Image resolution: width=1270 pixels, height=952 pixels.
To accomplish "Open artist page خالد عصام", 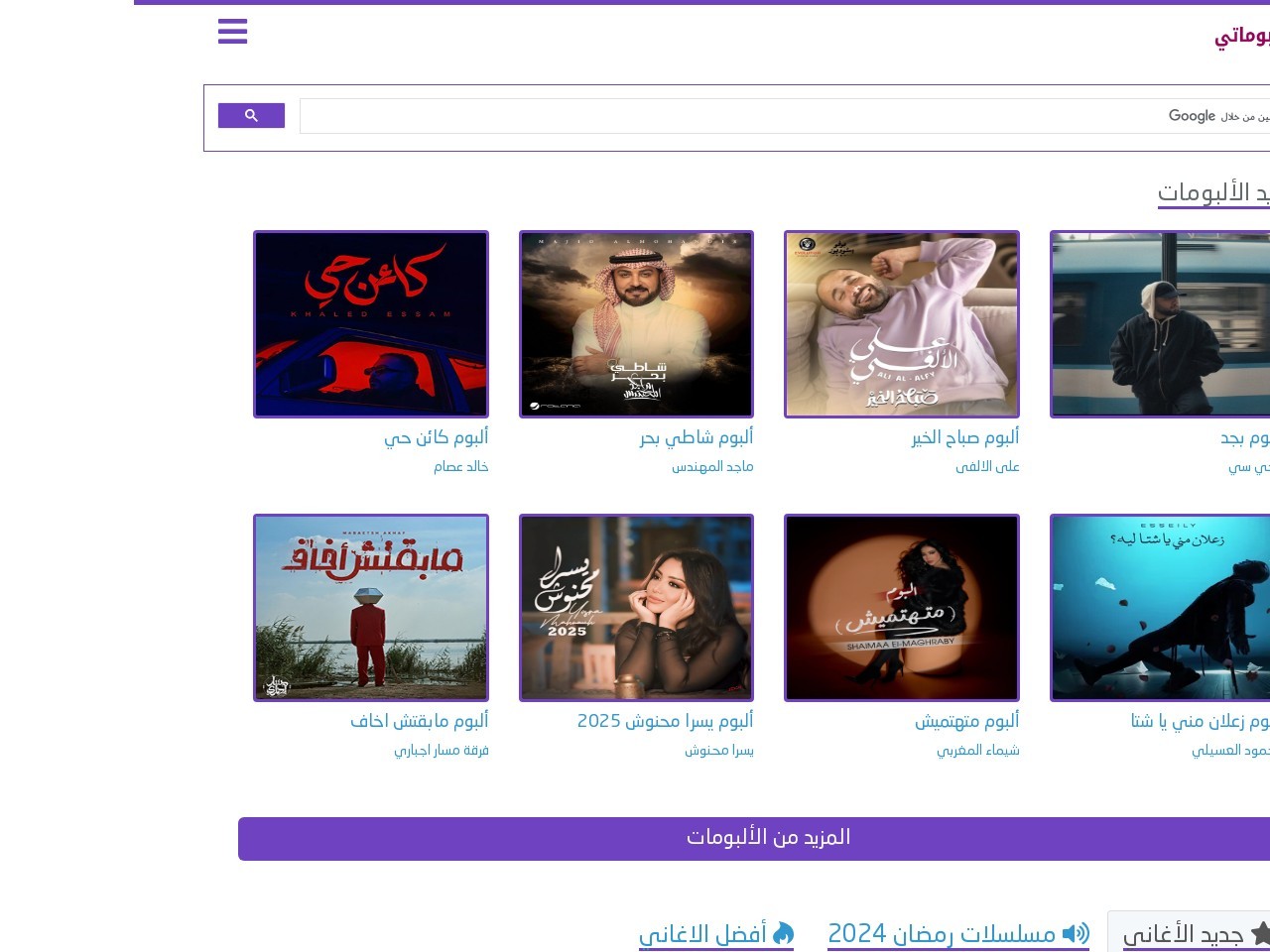I will click(460, 466).
